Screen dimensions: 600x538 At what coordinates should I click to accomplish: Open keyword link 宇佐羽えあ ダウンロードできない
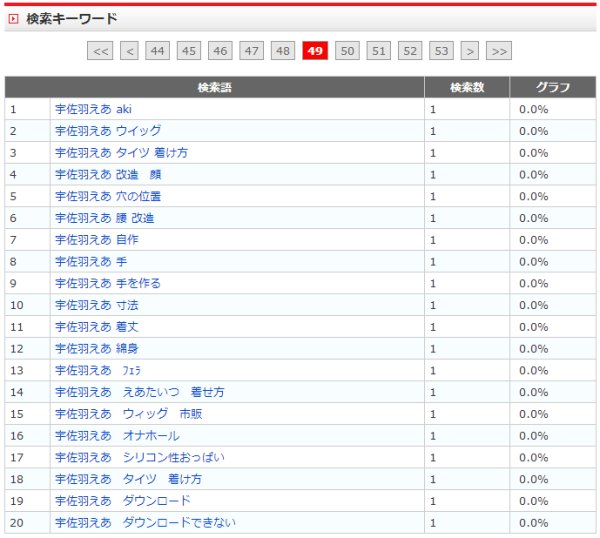tap(145, 523)
